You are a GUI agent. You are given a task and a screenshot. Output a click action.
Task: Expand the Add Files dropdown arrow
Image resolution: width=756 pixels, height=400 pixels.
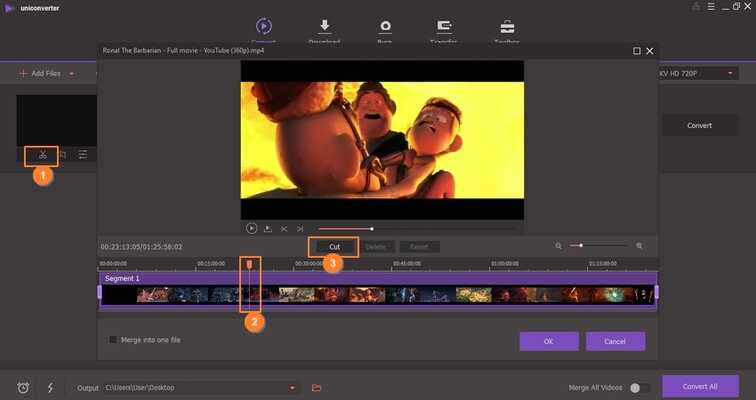pos(72,74)
